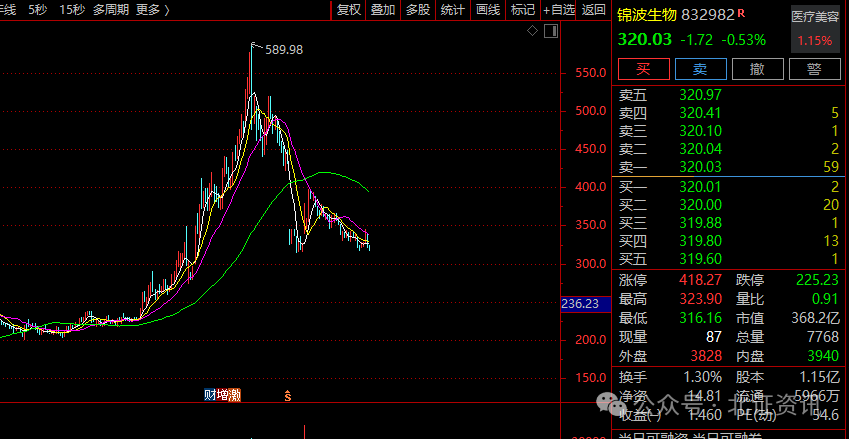Open the 多股 multi-stock view
The image size is (849, 439).
pos(418,10)
